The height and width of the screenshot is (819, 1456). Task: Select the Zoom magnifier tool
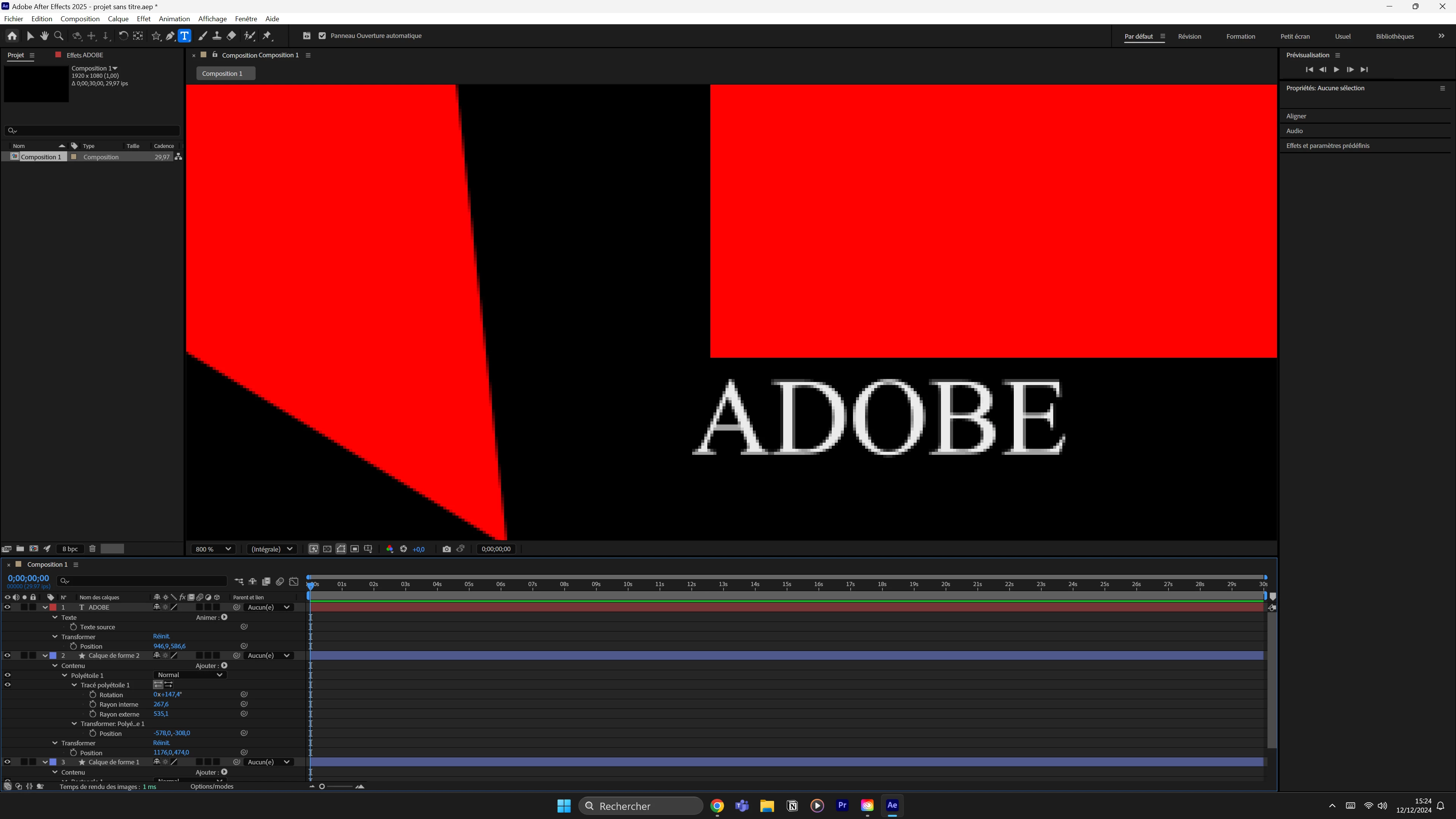[58, 36]
